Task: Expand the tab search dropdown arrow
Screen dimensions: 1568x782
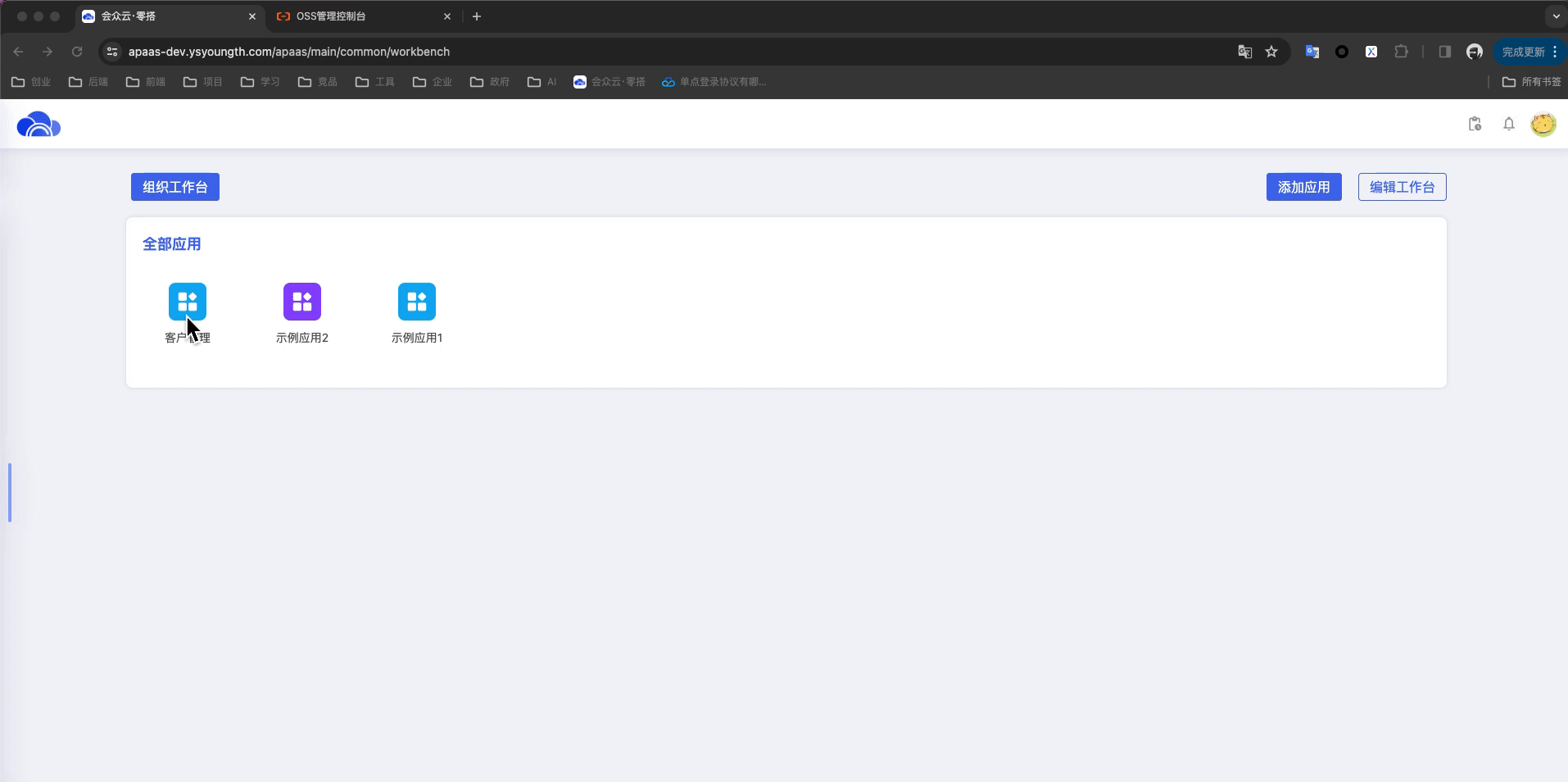Action: click(1556, 16)
